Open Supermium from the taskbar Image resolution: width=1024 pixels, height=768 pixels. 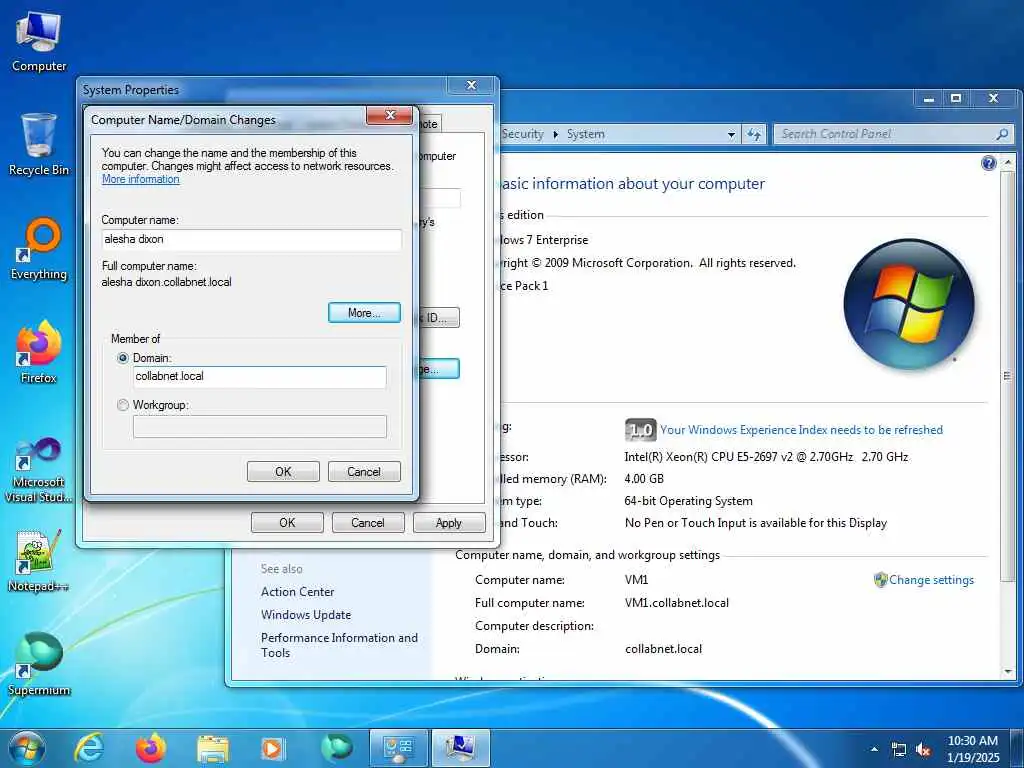point(336,748)
